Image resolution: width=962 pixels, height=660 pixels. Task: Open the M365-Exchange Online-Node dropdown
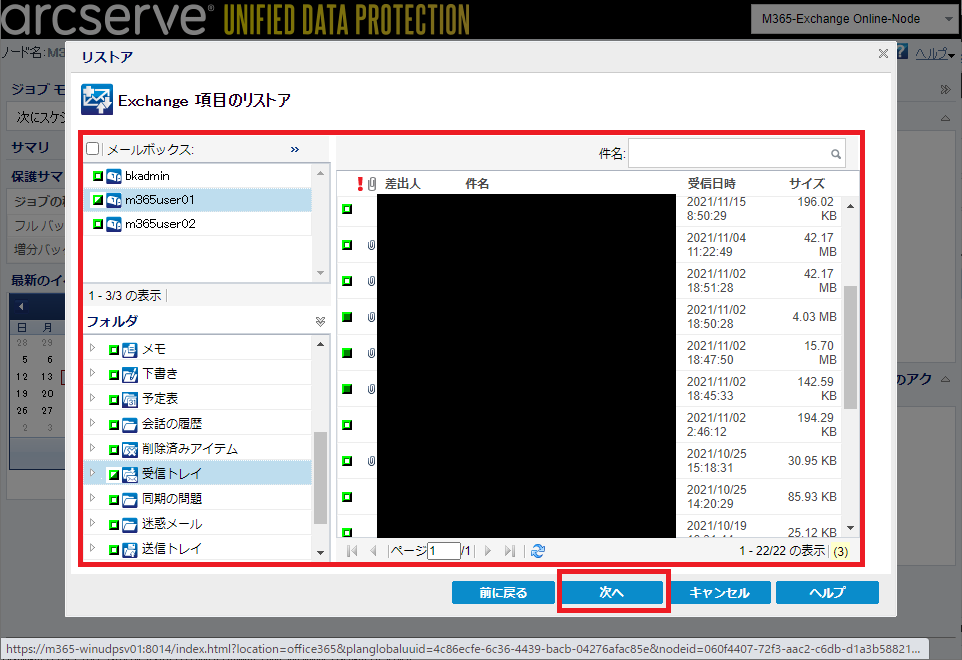[x=854, y=19]
